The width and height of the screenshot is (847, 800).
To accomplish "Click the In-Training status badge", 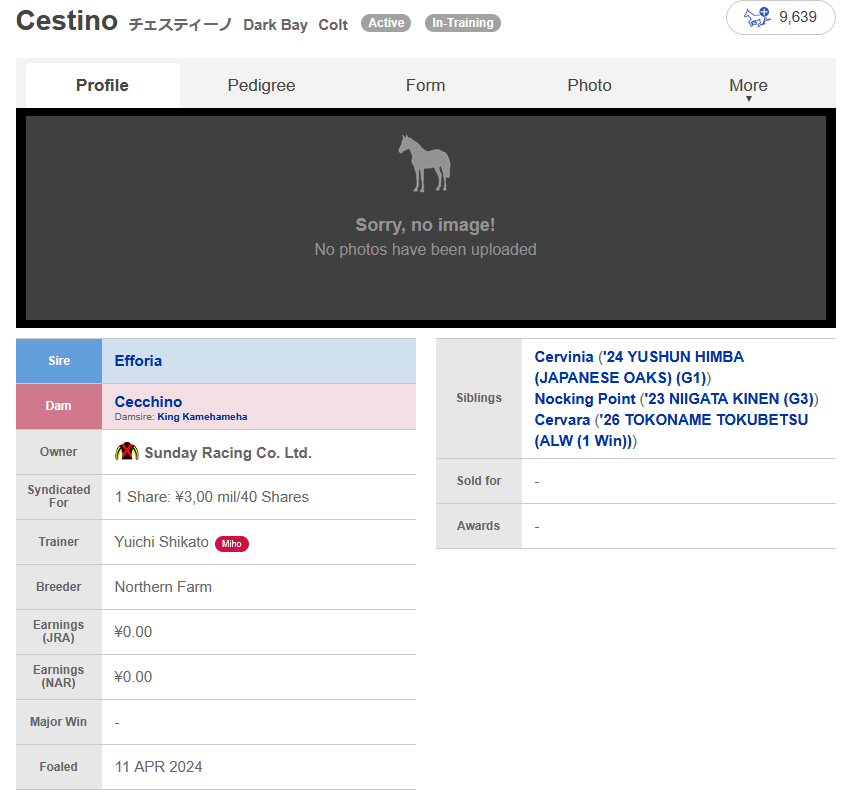I will coord(462,23).
